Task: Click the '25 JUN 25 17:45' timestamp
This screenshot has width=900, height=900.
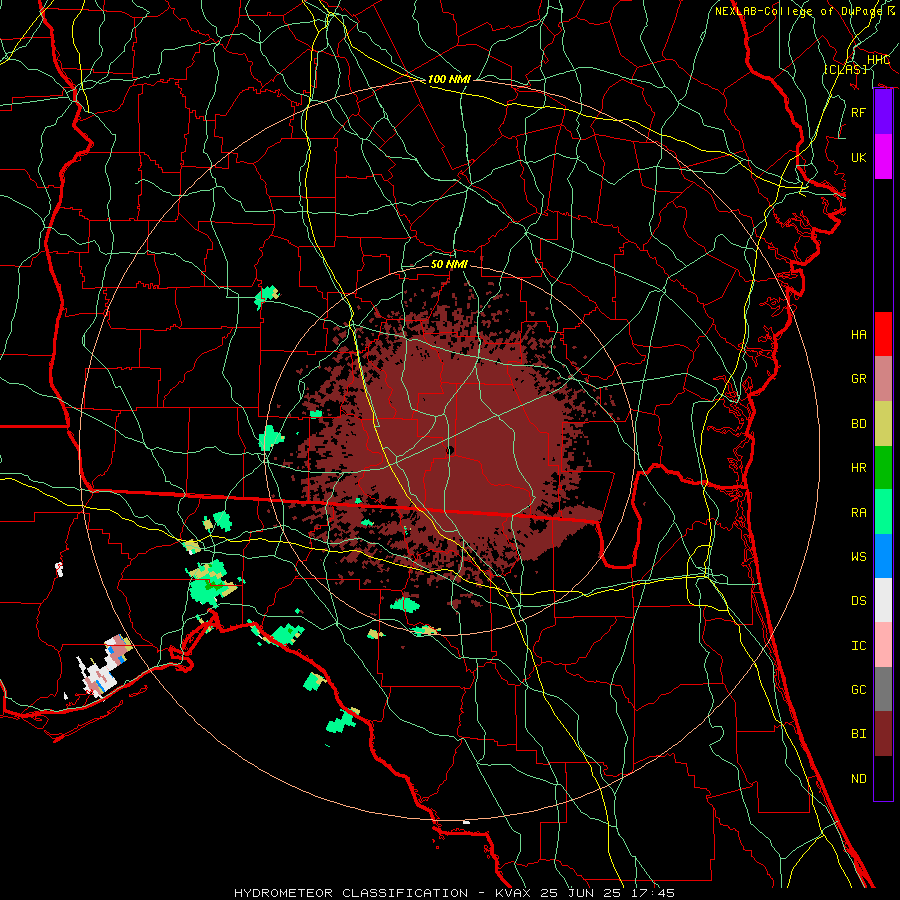Action: [607, 893]
